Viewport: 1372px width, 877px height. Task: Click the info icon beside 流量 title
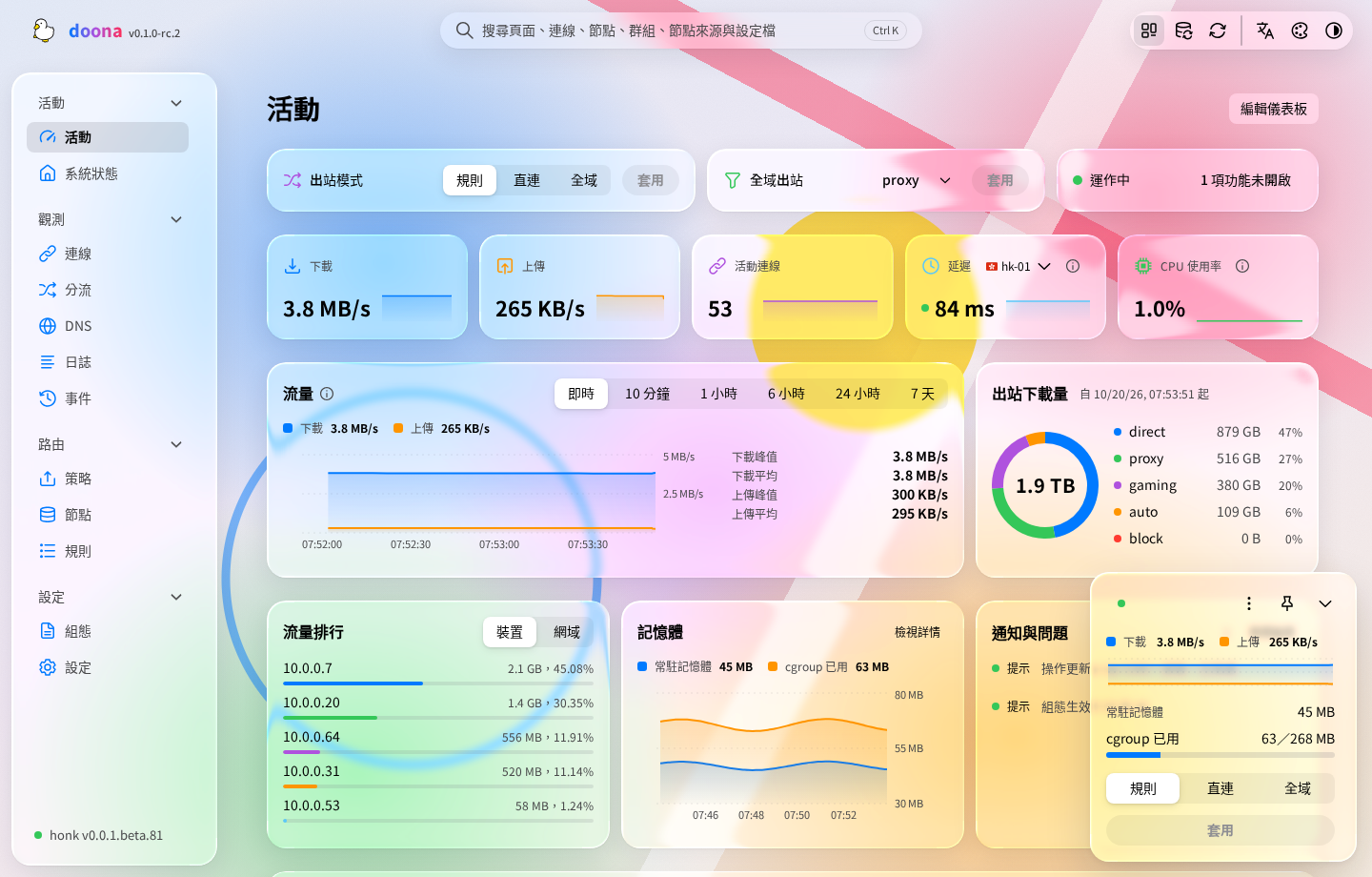click(327, 394)
